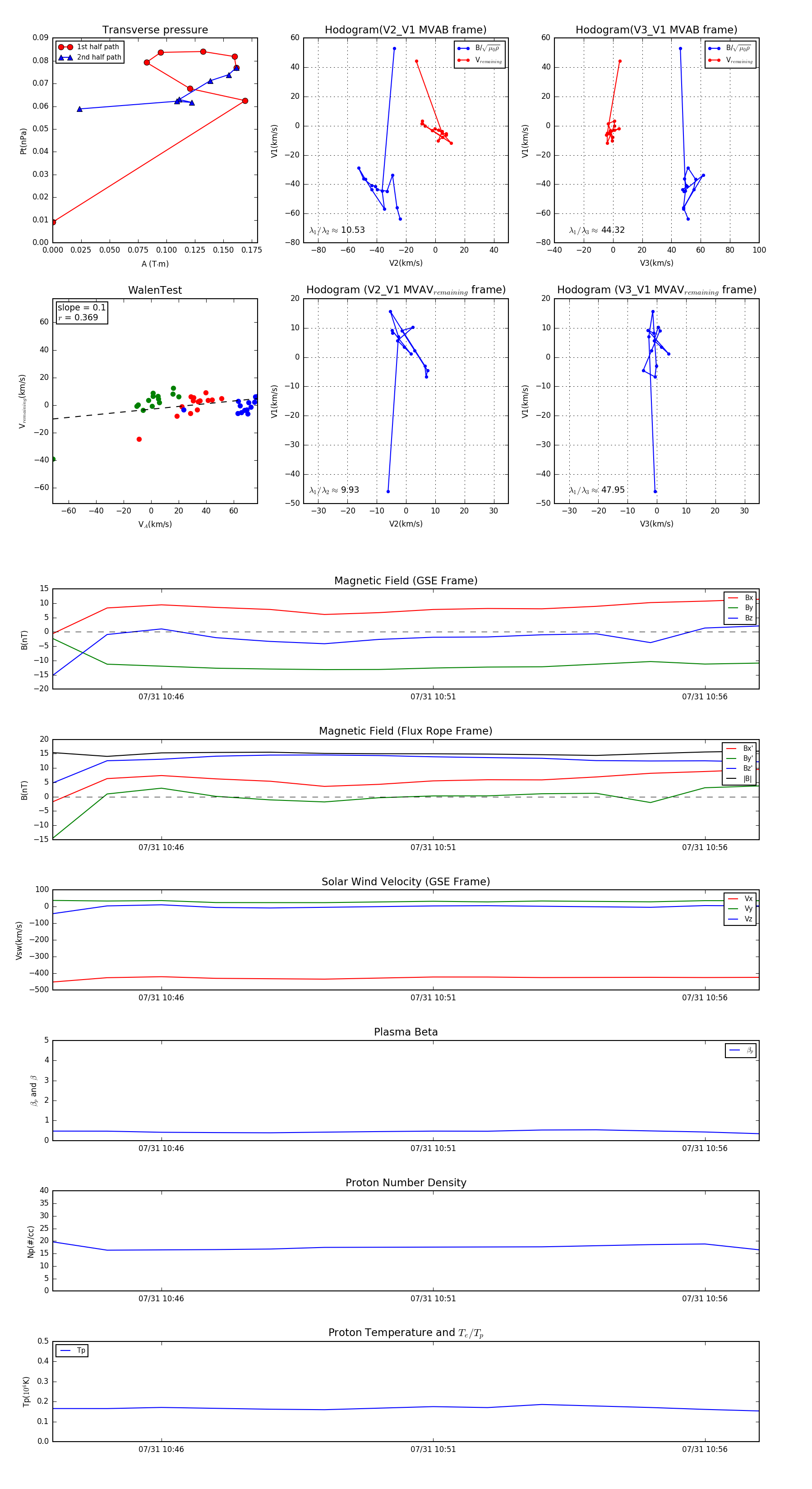This screenshot has width=812, height=1489.
Task: Click the "Proton Number Density" title
Action: click(x=406, y=1183)
